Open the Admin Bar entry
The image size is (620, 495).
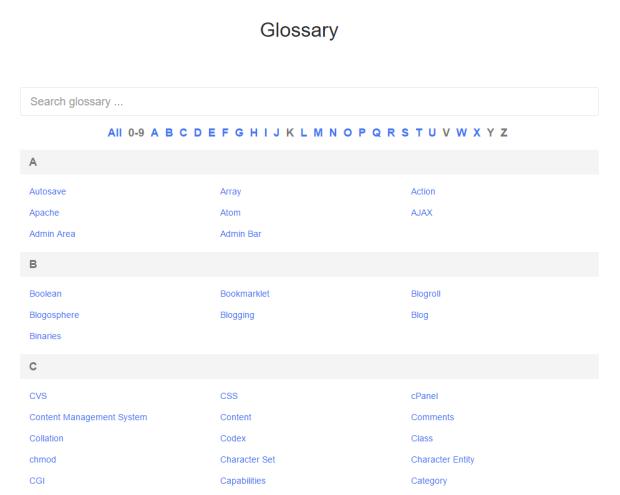pyautogui.click(x=240, y=234)
